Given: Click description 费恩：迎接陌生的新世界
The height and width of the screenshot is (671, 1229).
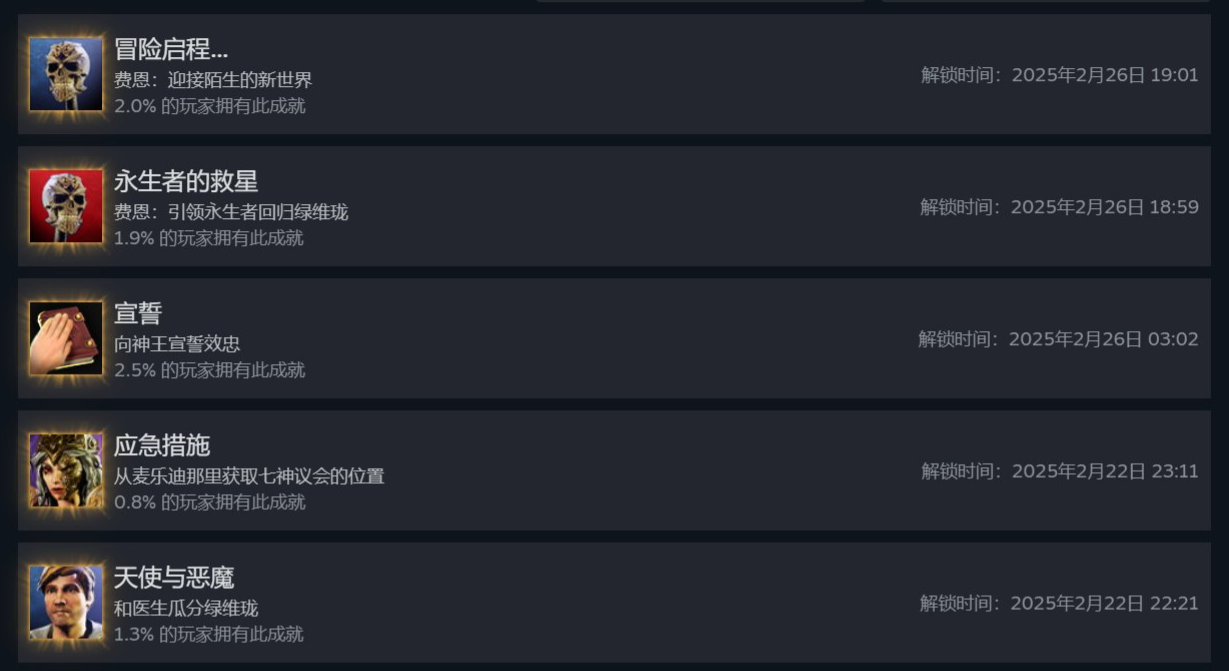Looking at the screenshot, I should click(x=213, y=80).
